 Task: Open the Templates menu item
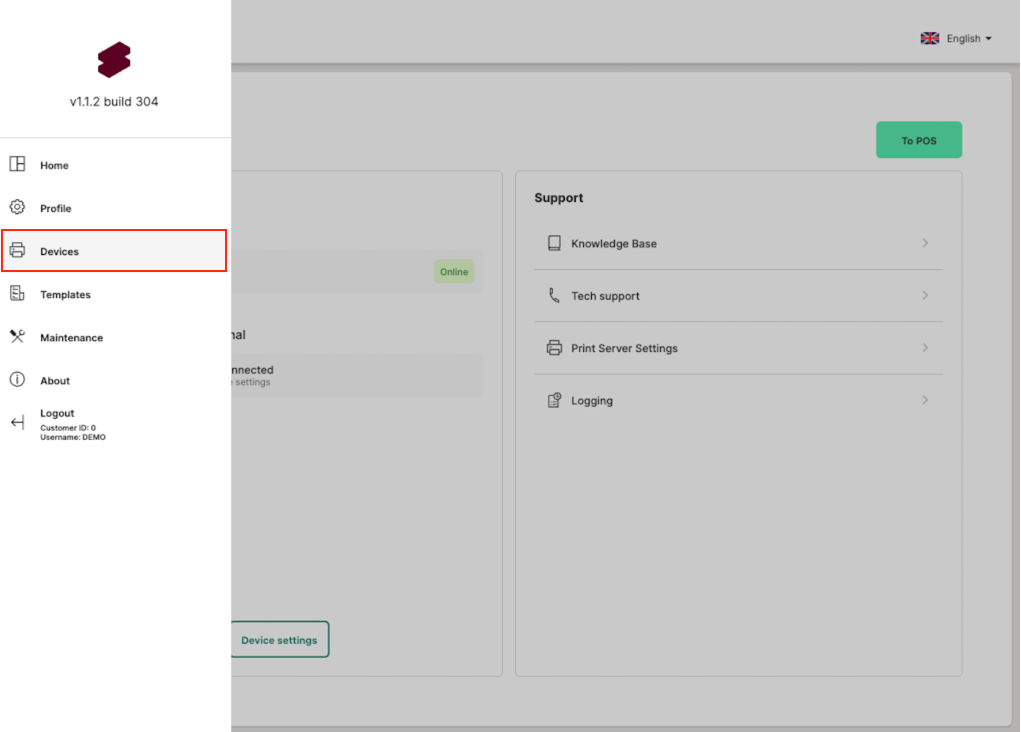click(x=65, y=295)
